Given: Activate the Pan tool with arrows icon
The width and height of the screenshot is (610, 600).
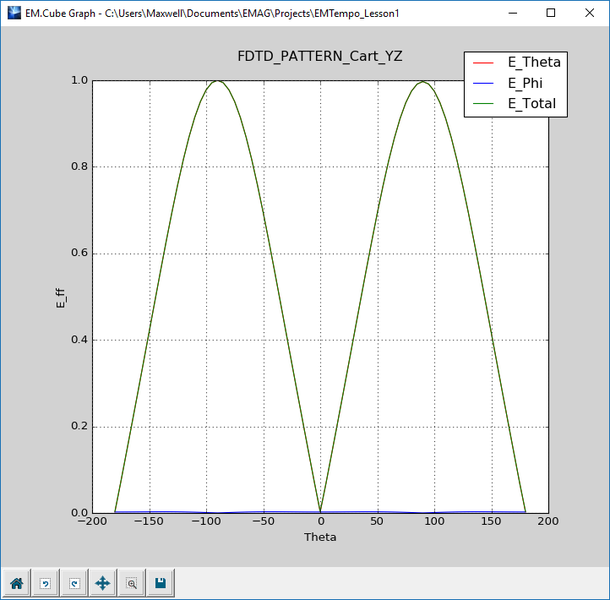Looking at the screenshot, I should pyautogui.click(x=102, y=582).
